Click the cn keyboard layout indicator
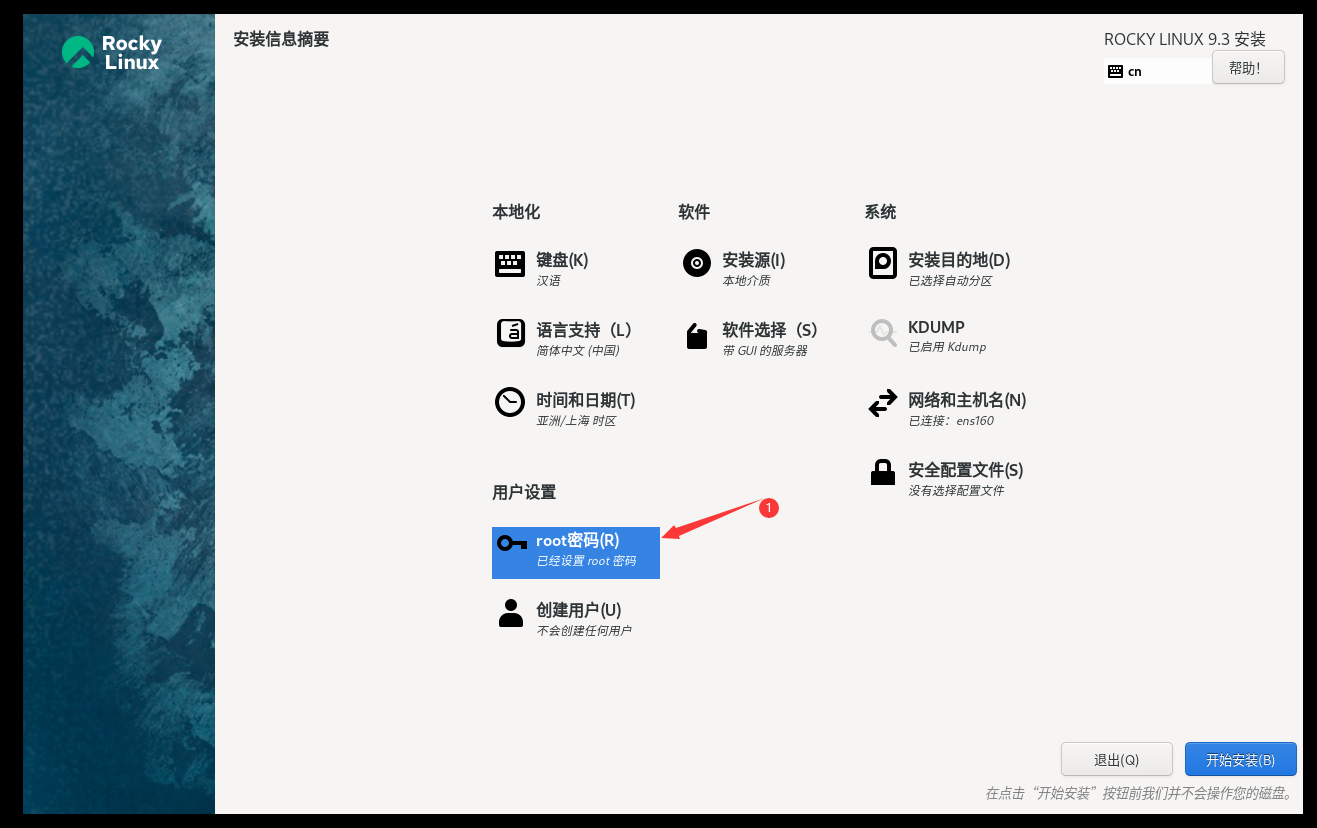1317x828 pixels. point(1156,71)
